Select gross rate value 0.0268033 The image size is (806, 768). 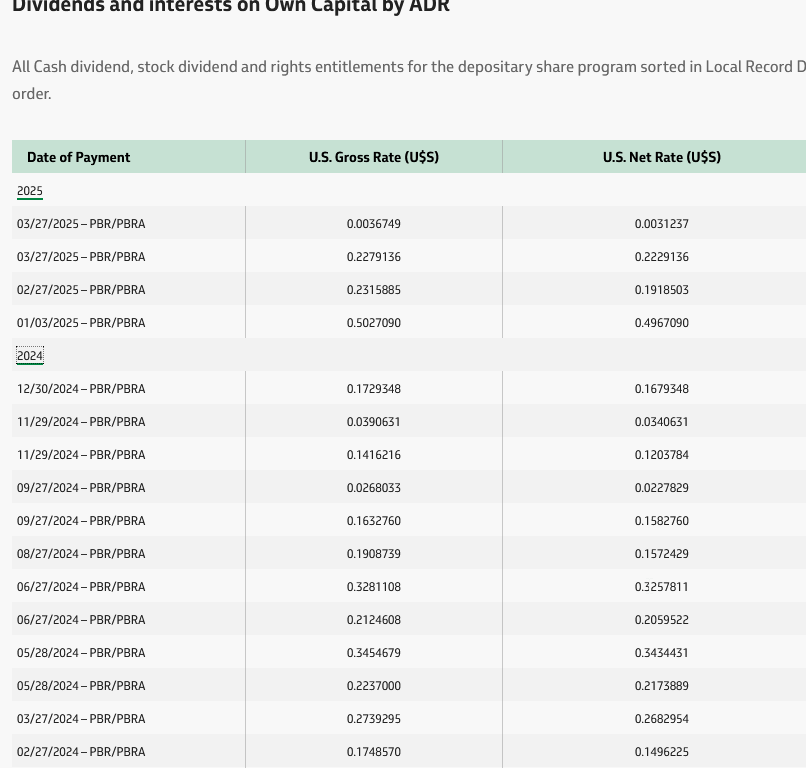374,487
